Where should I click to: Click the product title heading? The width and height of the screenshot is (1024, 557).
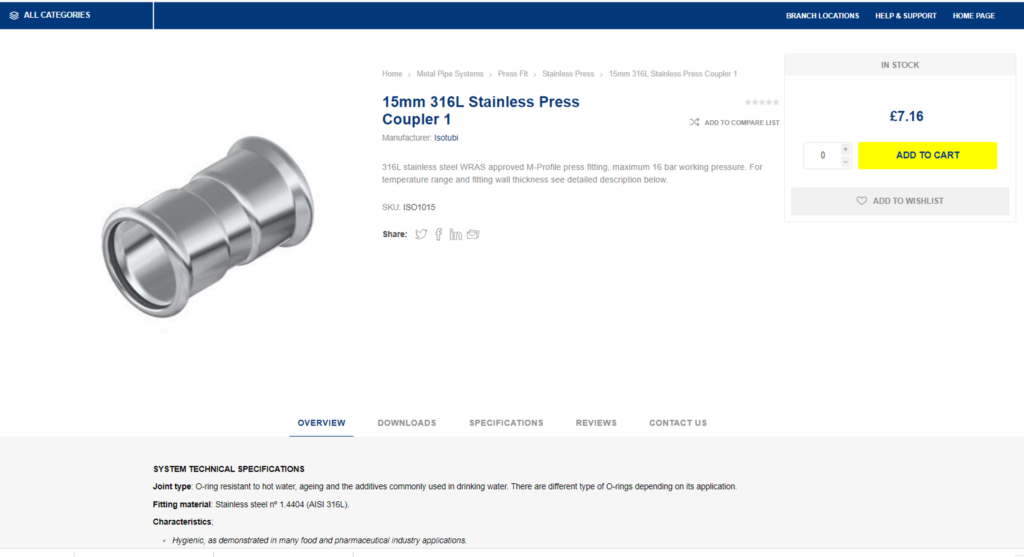pos(481,110)
